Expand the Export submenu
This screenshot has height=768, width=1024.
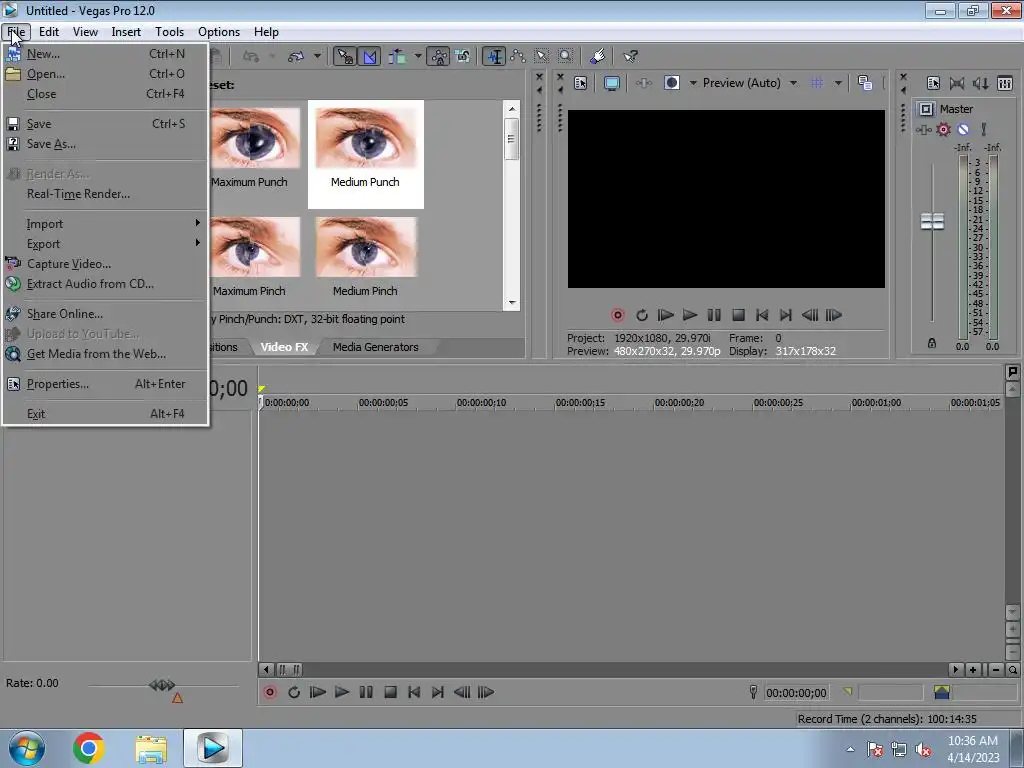click(x=104, y=244)
